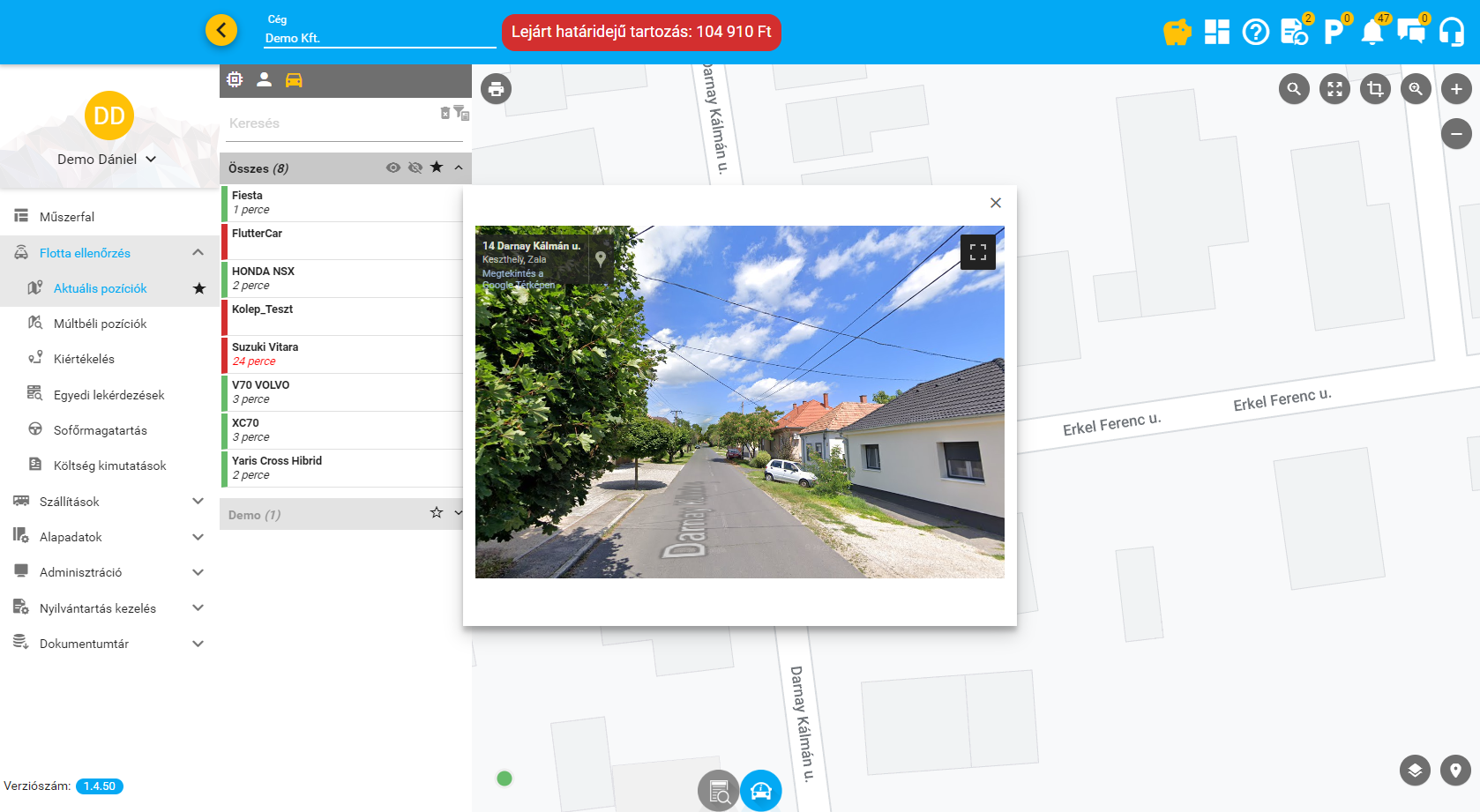Screen dimensions: 1480x812
Task: Show all vehicles with eye icon
Action: click(x=393, y=168)
